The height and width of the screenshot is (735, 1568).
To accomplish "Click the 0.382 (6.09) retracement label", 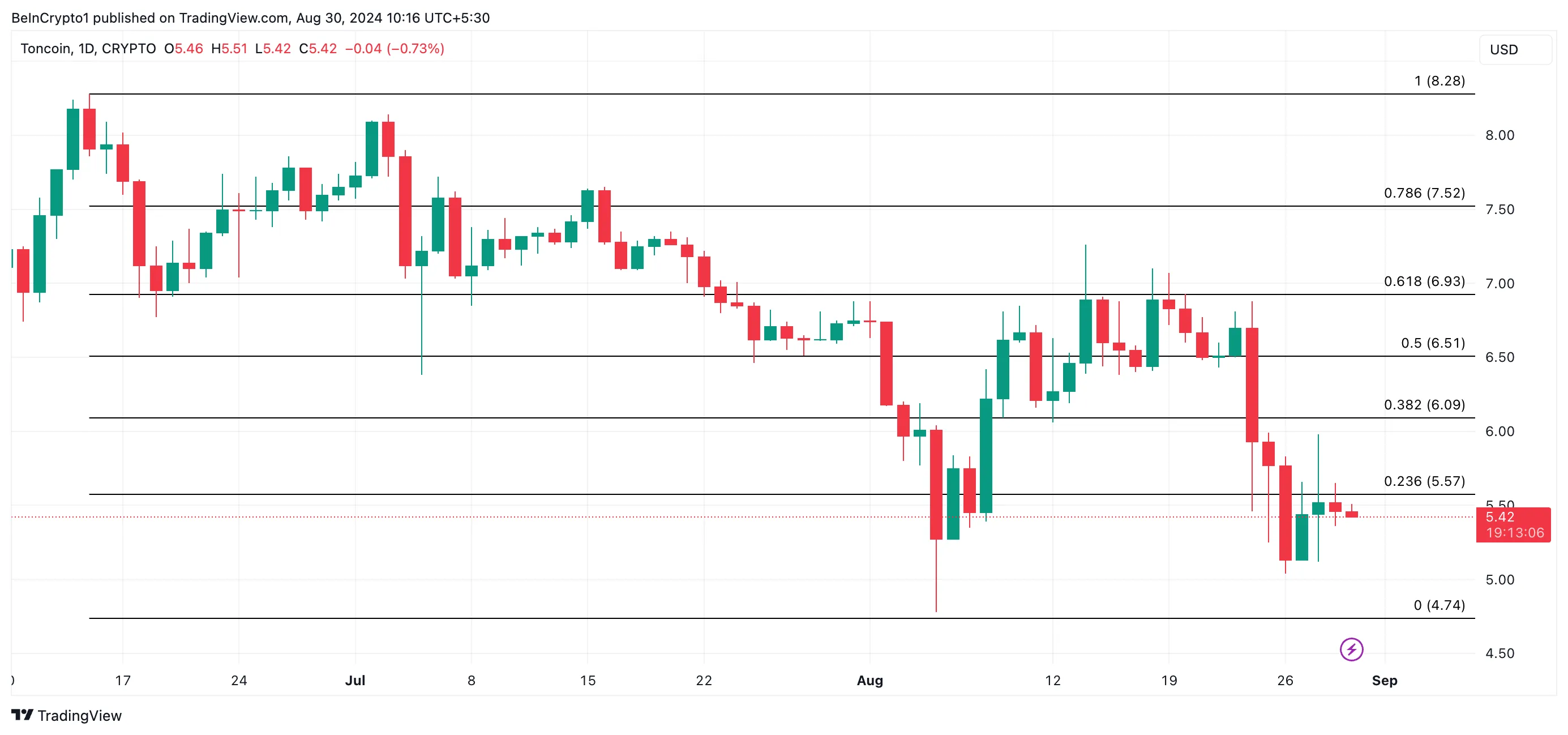I will coord(1424,405).
